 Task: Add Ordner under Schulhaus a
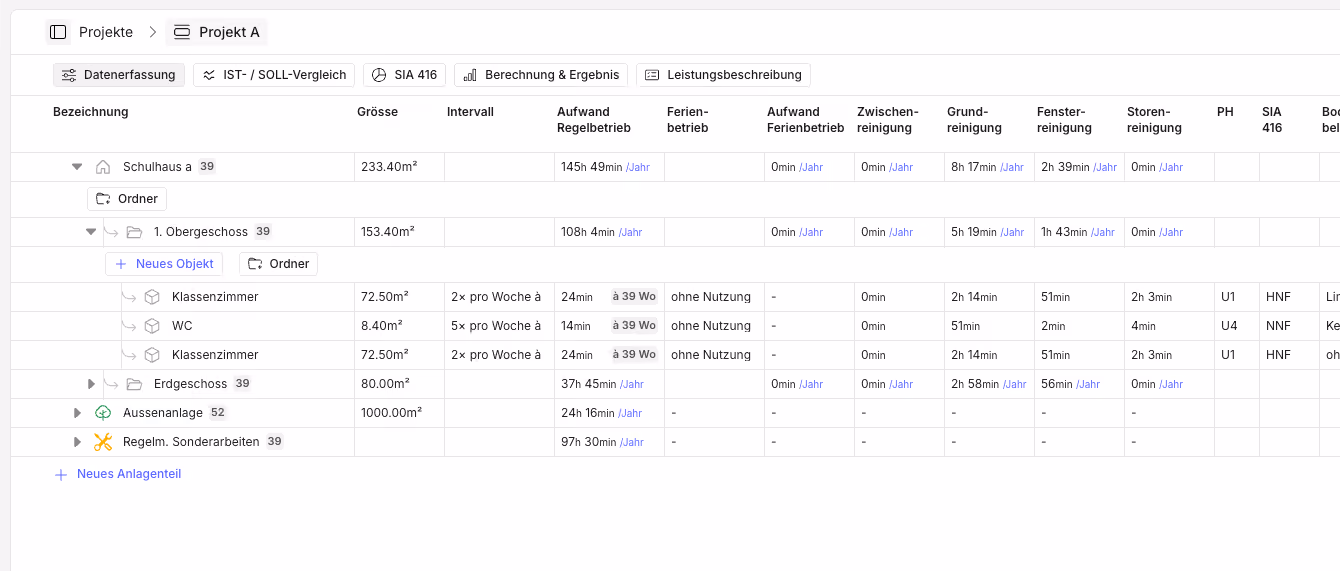coord(127,199)
